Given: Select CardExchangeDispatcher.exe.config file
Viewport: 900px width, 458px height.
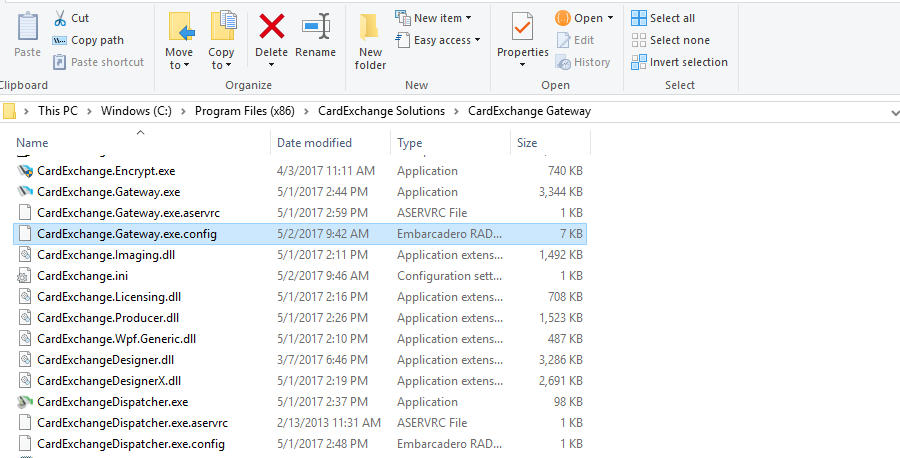Looking at the screenshot, I should coord(300,444).
